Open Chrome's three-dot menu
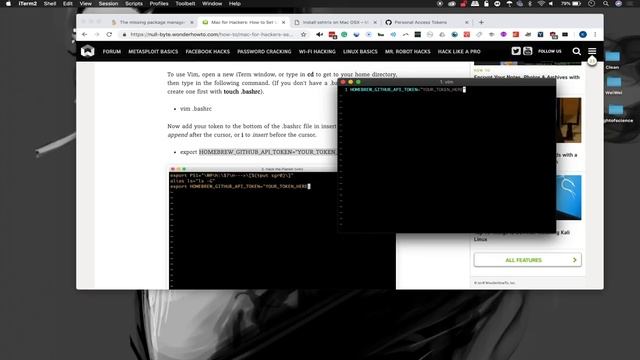The height and width of the screenshot is (360, 640). (x=595, y=35)
